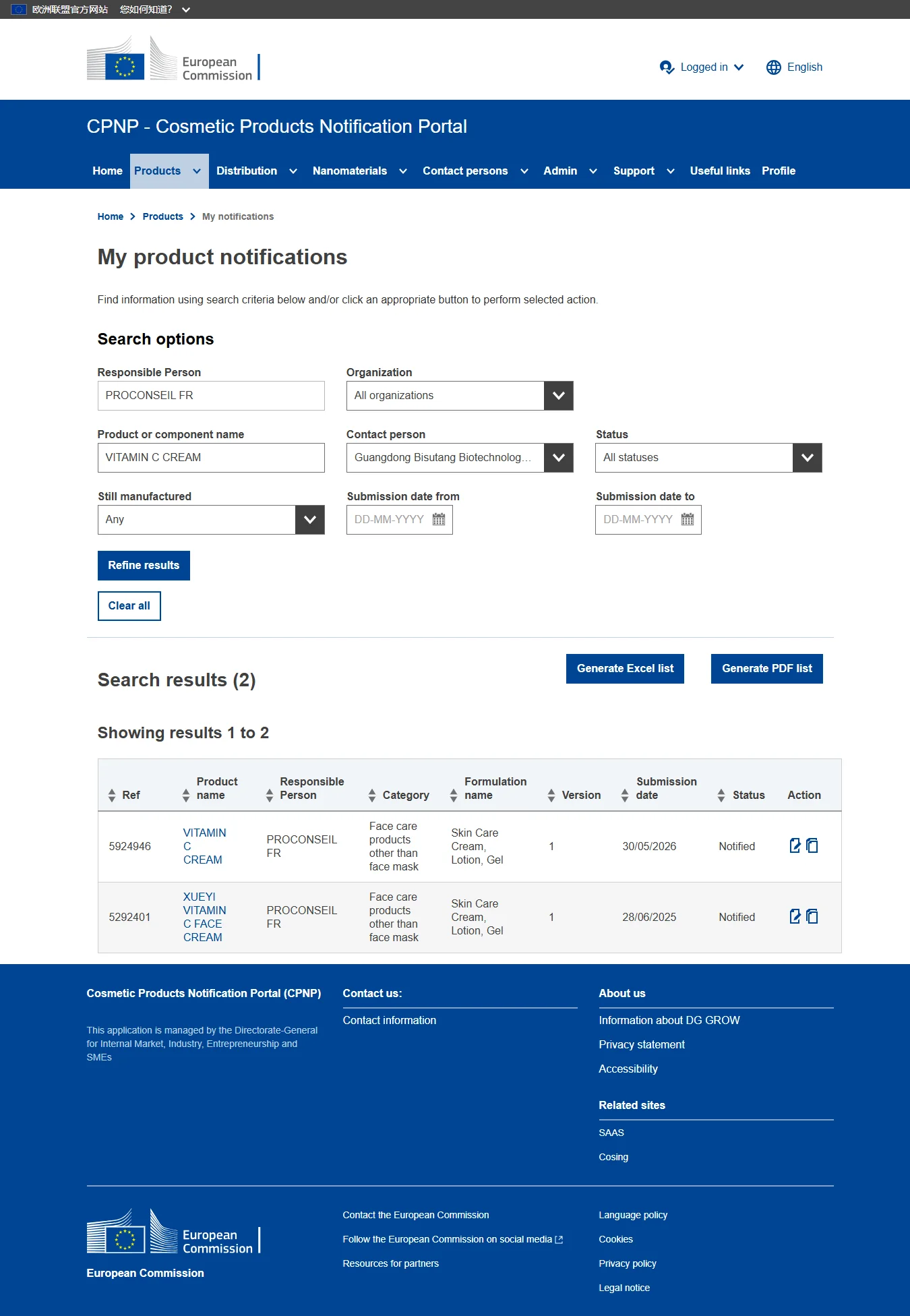The width and height of the screenshot is (910, 1316).
Task: Expand the top bar 您如何知道? chevron
Action: click(x=186, y=9)
